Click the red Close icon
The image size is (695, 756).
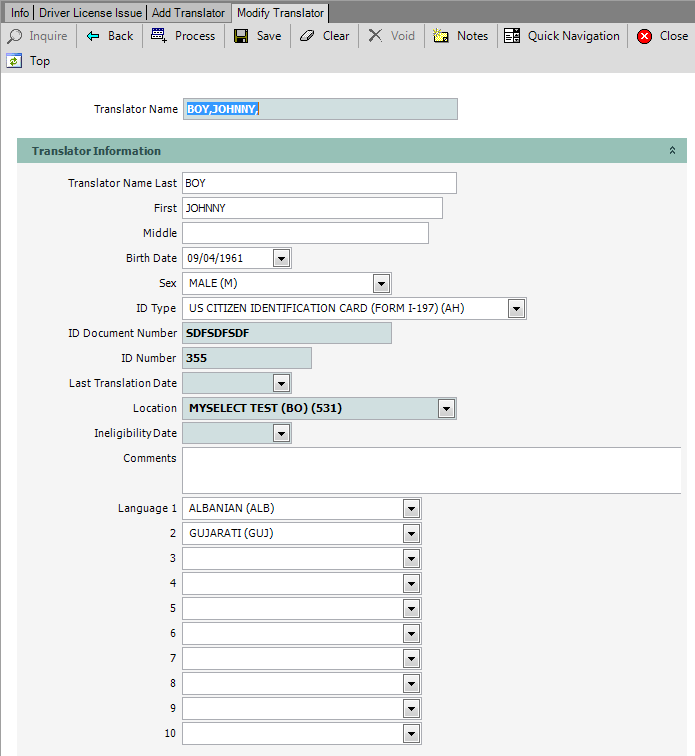pos(644,36)
